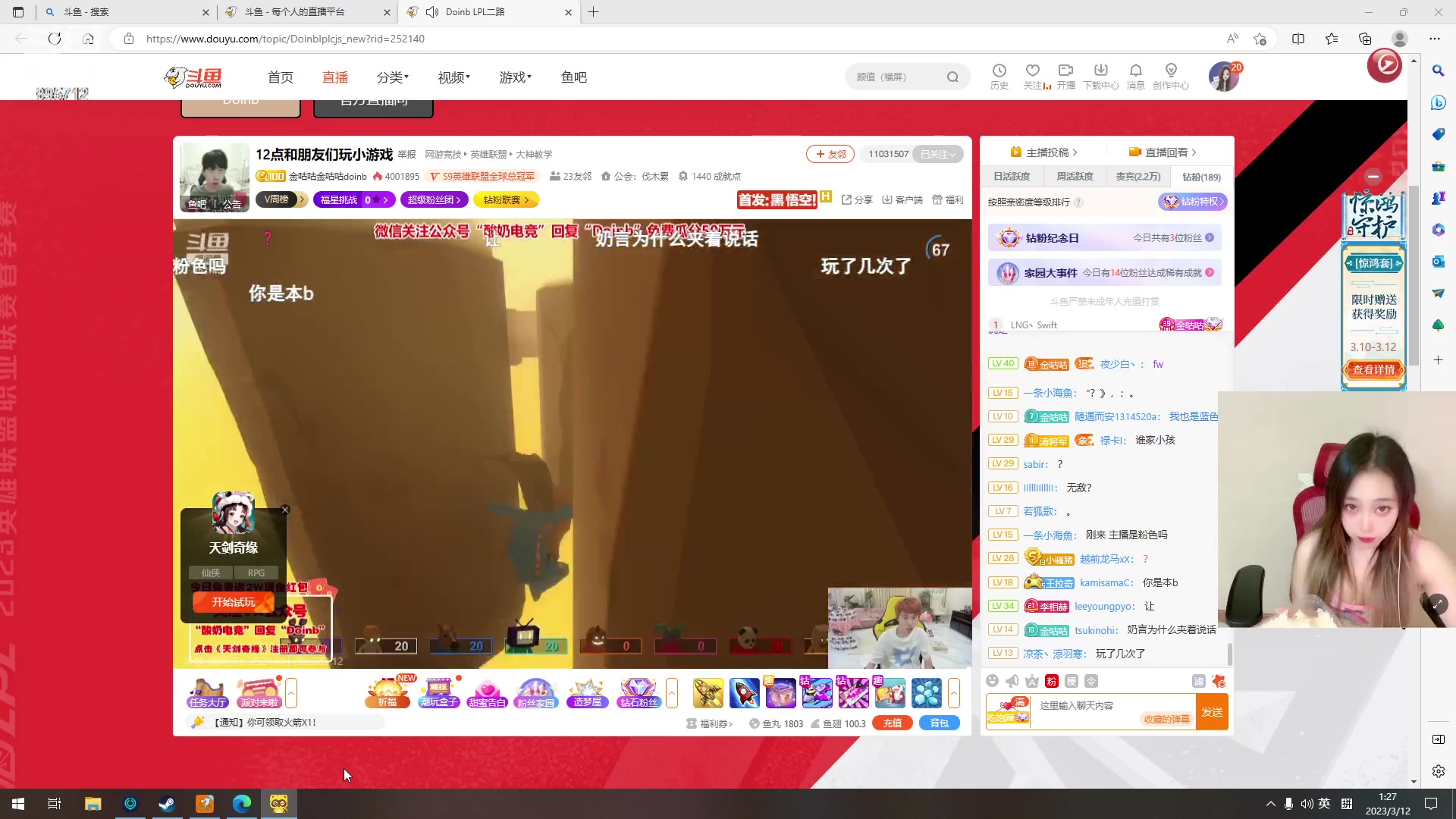The image size is (1456, 819).
Task: Open the 分类 dropdown in top navigation
Action: coord(391,77)
